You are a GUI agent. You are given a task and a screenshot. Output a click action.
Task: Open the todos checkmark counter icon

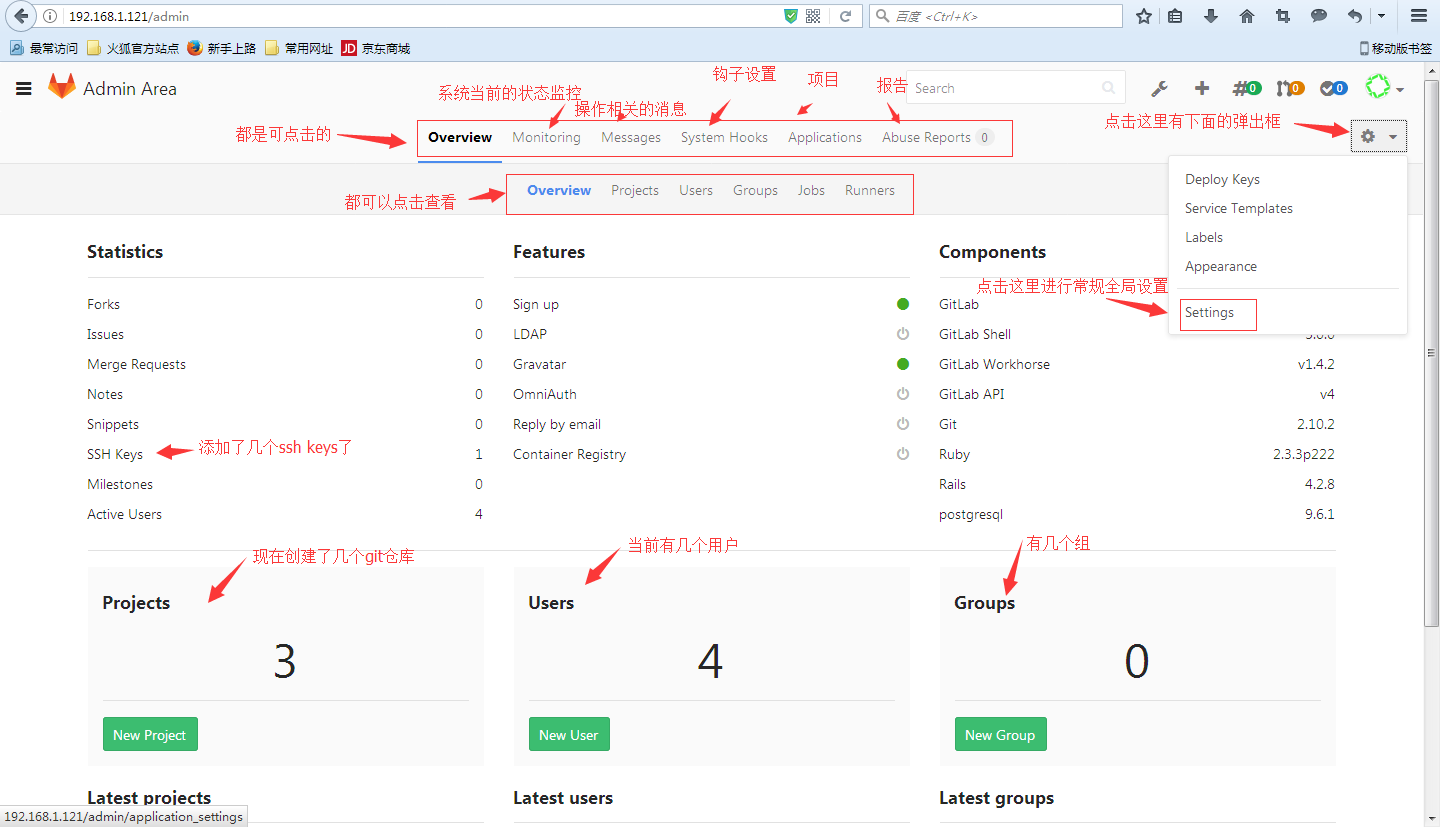click(1333, 88)
